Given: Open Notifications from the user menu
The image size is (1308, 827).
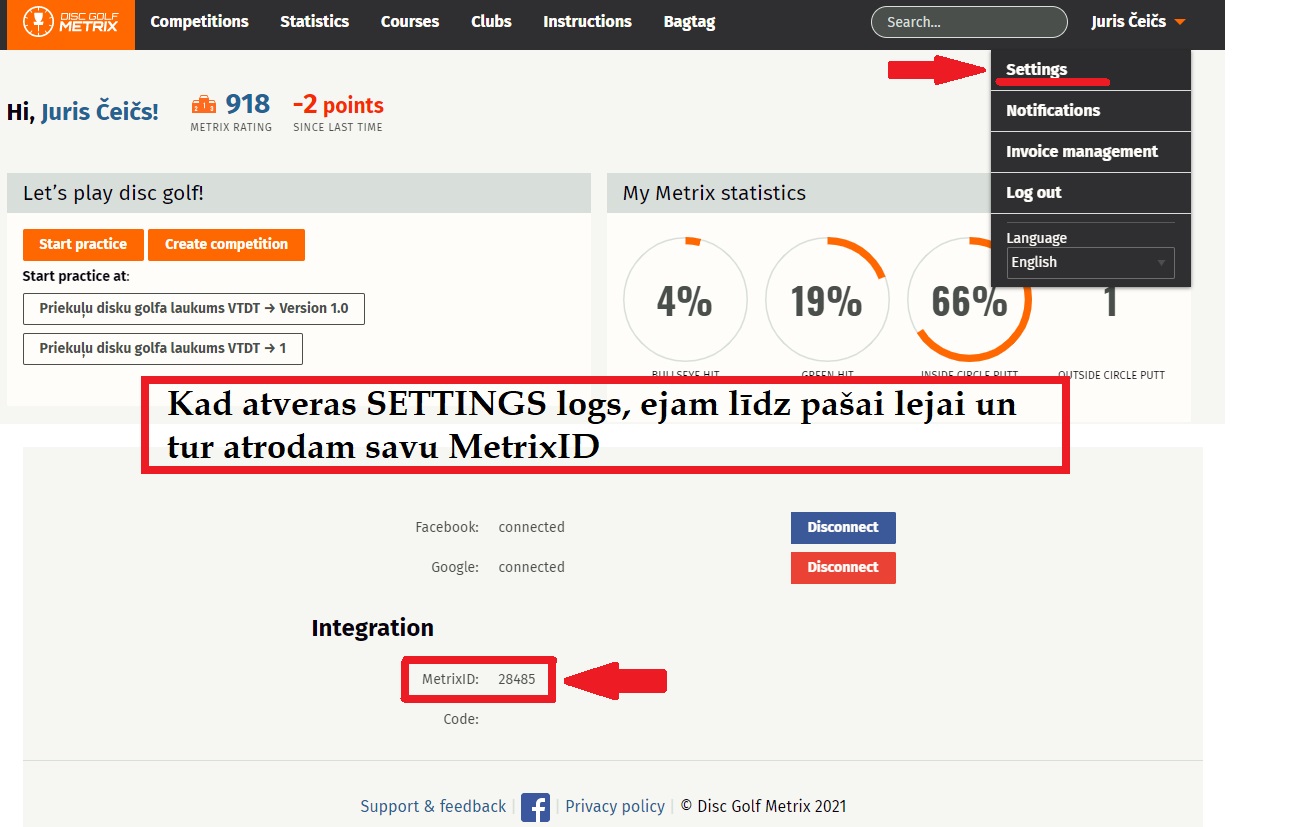Looking at the screenshot, I should (x=1052, y=110).
